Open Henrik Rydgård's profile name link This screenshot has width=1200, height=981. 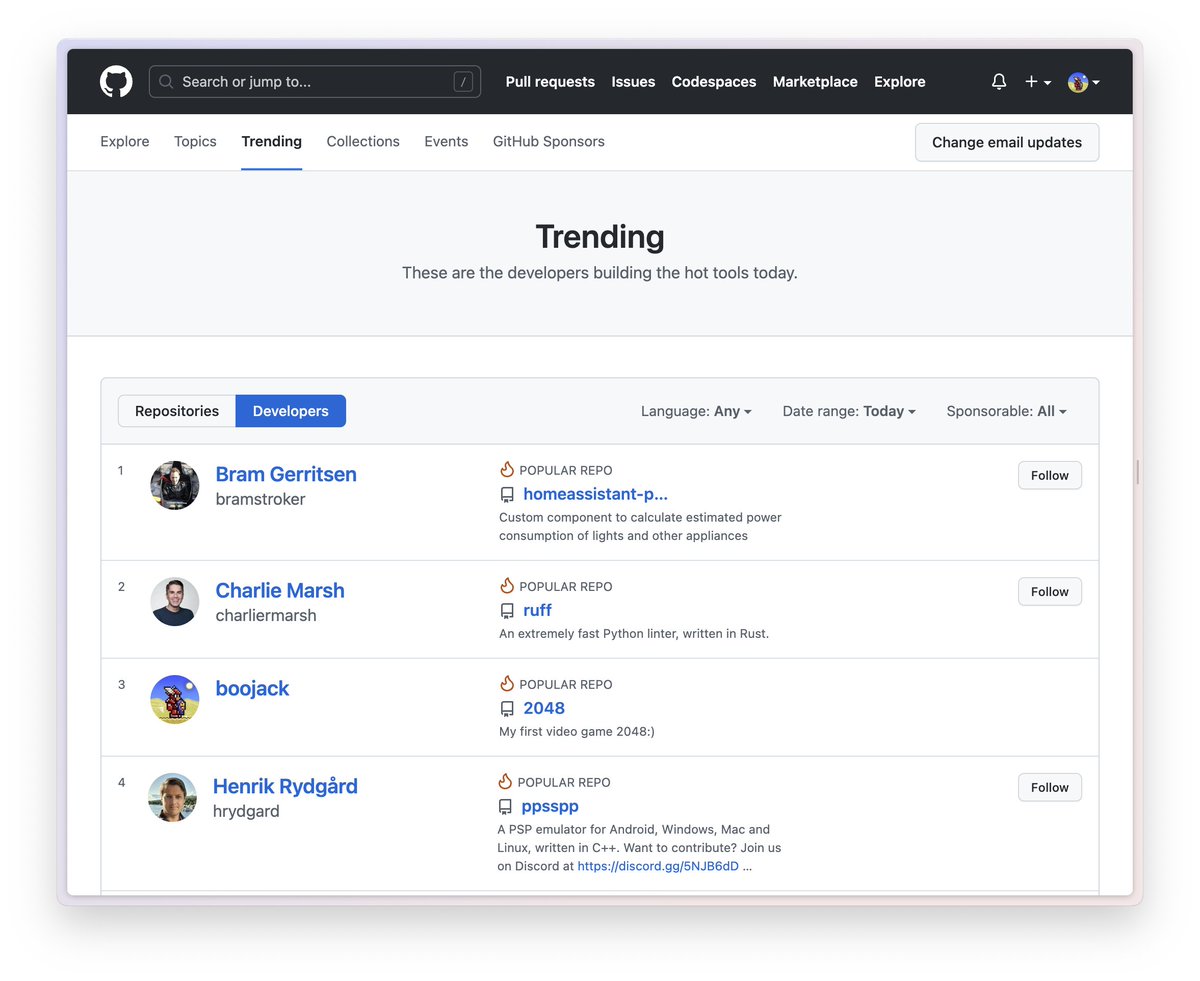coord(285,786)
